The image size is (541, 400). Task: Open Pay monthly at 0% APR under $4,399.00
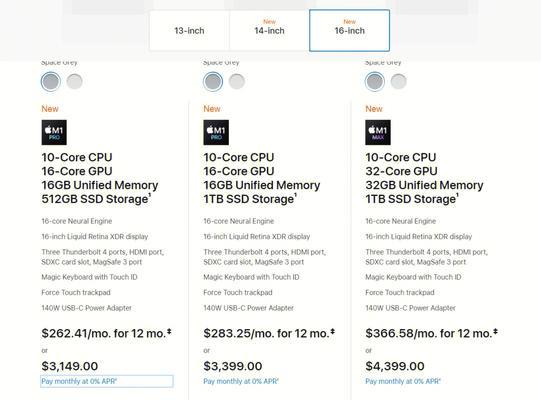tap(403, 381)
